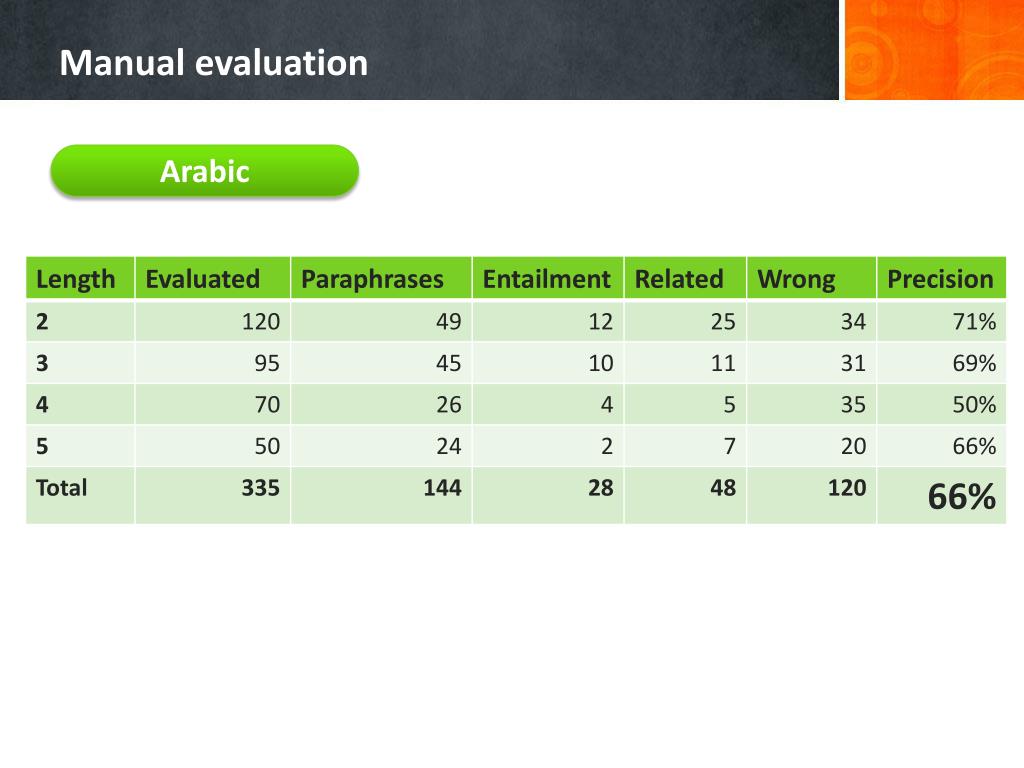Select the Length 2 row label
The width and height of the screenshot is (1024, 768).
click(x=42, y=321)
